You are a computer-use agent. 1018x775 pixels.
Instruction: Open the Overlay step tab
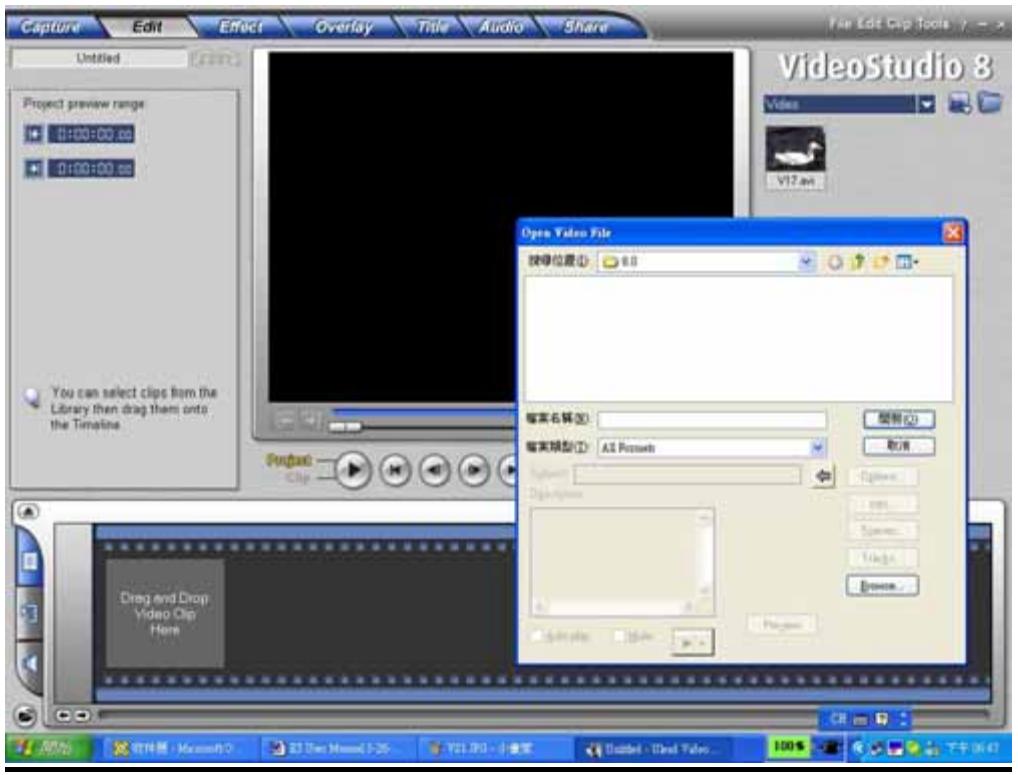coord(343,27)
